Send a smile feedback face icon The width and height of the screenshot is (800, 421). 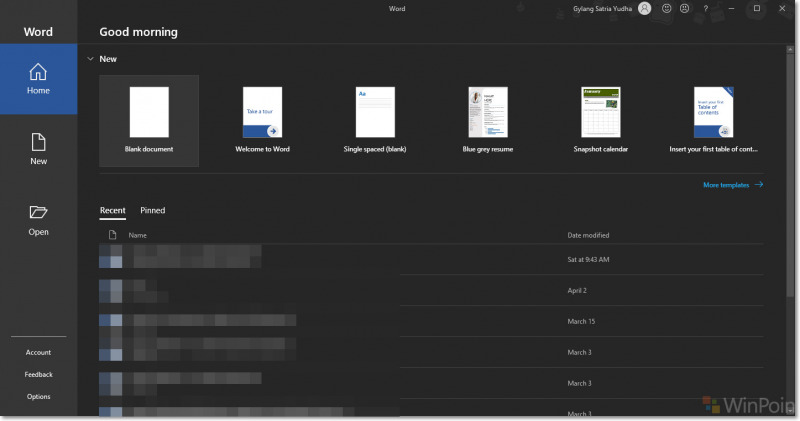(x=666, y=8)
